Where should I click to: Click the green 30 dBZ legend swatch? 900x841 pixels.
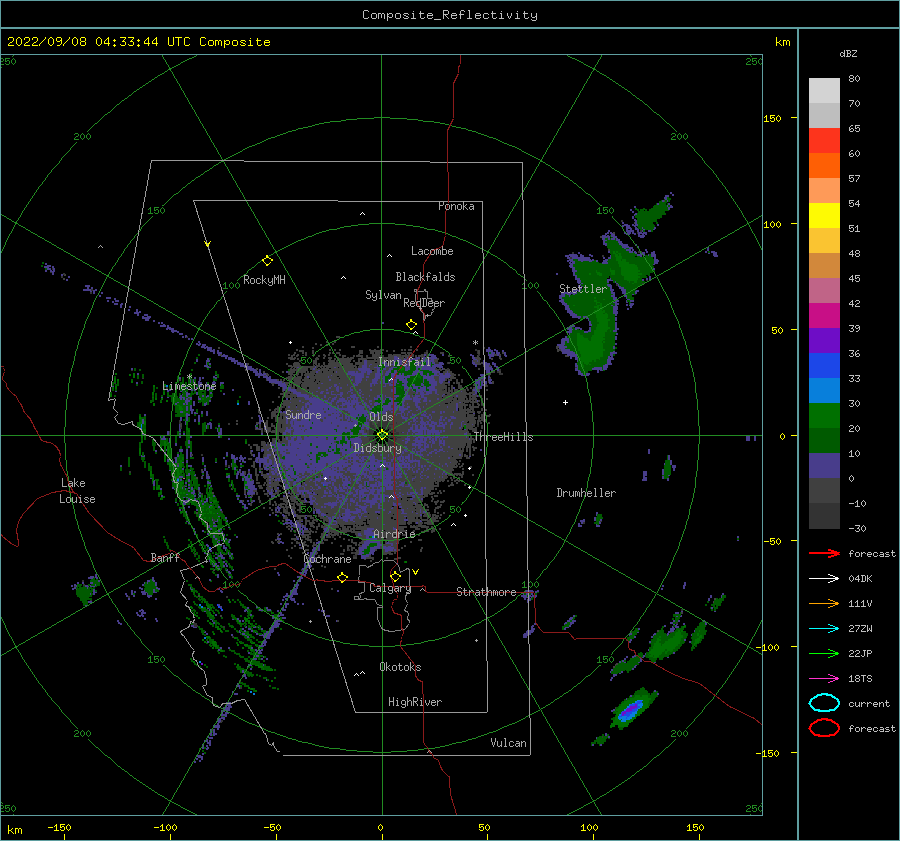824,415
